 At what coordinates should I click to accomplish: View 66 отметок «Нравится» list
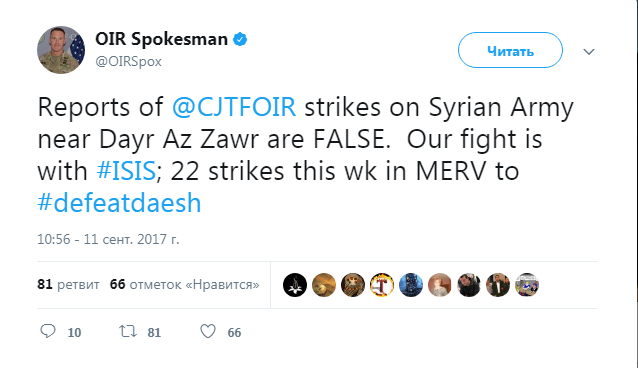[x=184, y=284]
